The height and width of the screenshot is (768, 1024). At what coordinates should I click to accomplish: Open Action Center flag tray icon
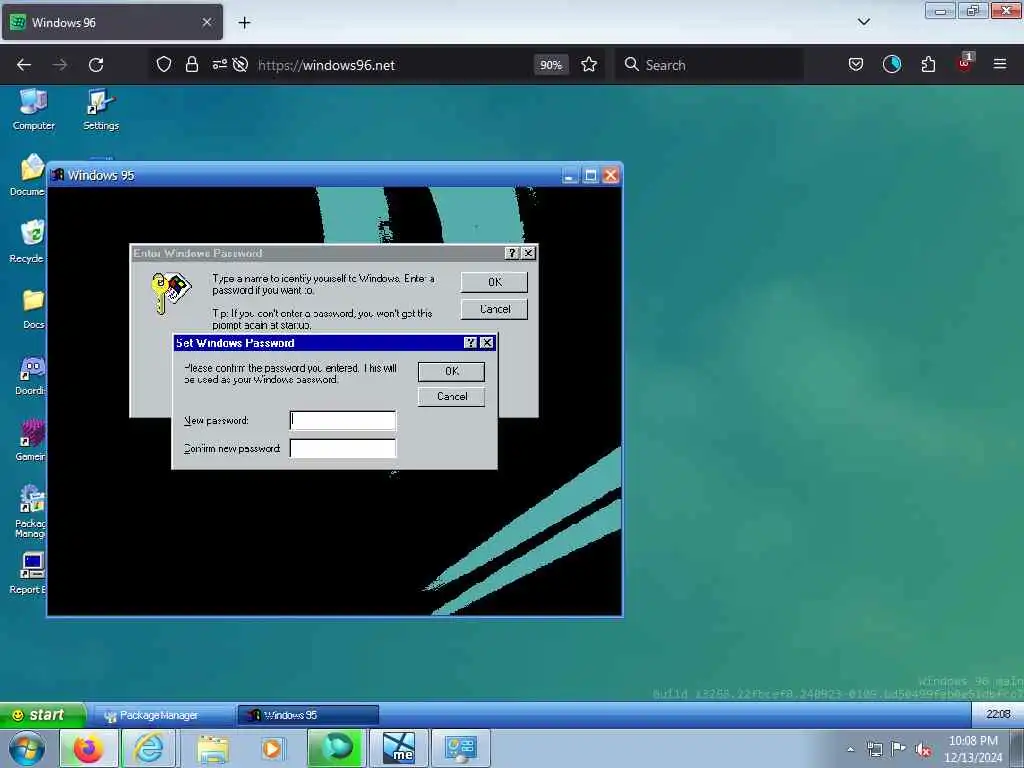point(899,749)
